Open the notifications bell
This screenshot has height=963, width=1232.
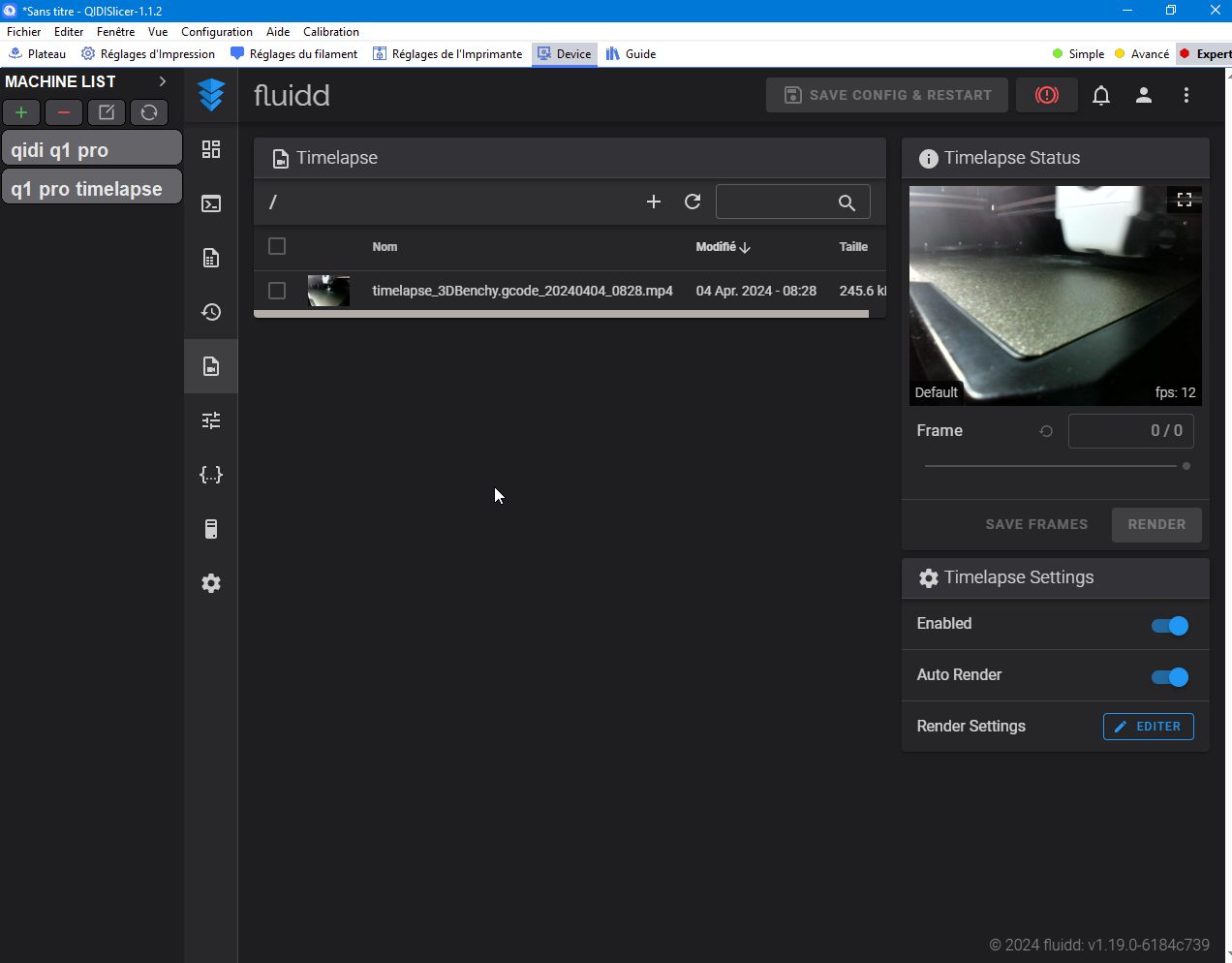tap(1101, 95)
